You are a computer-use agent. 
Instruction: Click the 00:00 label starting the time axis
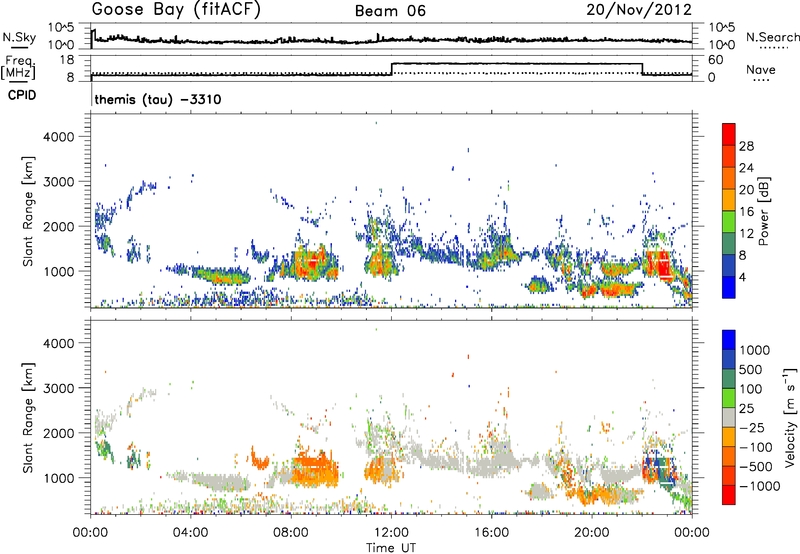[x=90, y=533]
